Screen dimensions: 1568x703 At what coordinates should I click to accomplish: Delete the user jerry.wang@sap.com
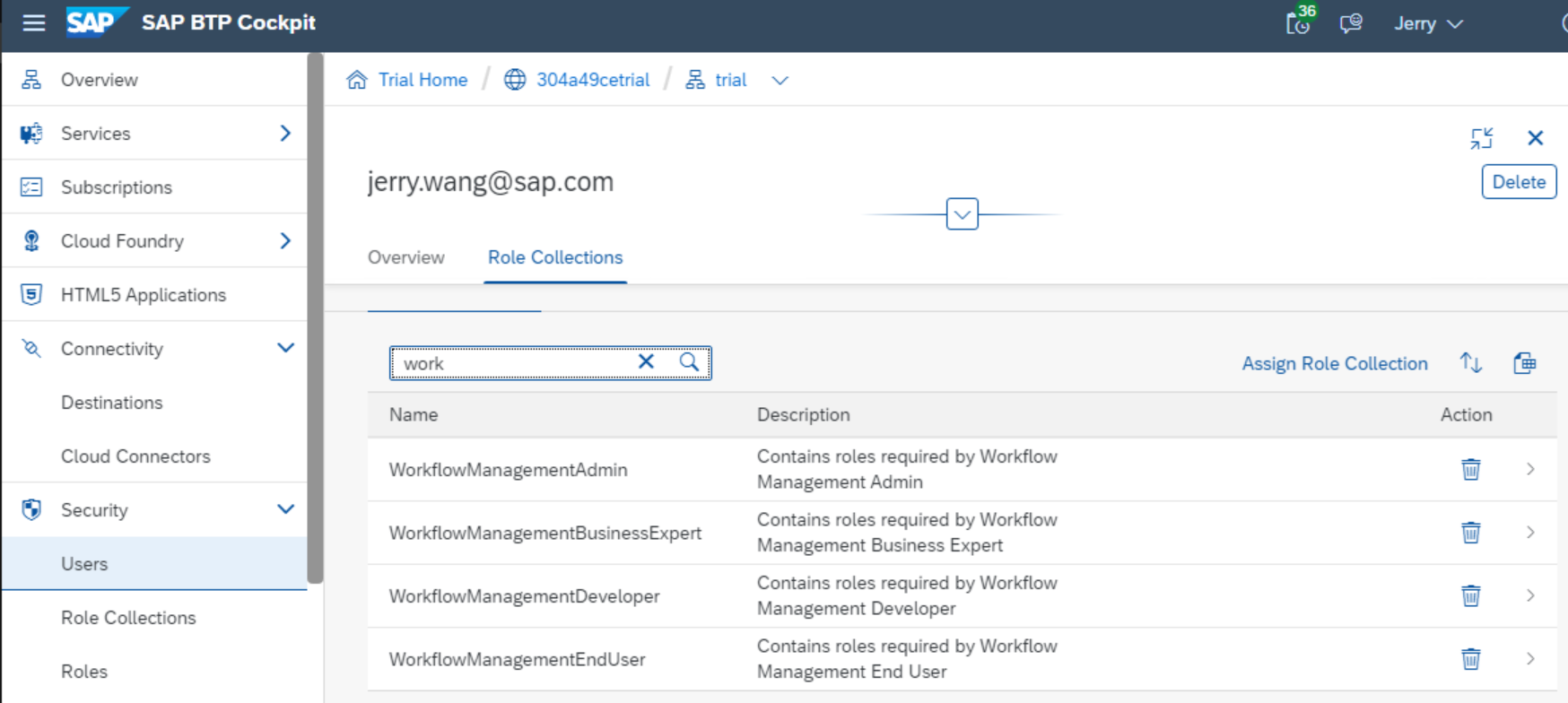pos(1519,182)
